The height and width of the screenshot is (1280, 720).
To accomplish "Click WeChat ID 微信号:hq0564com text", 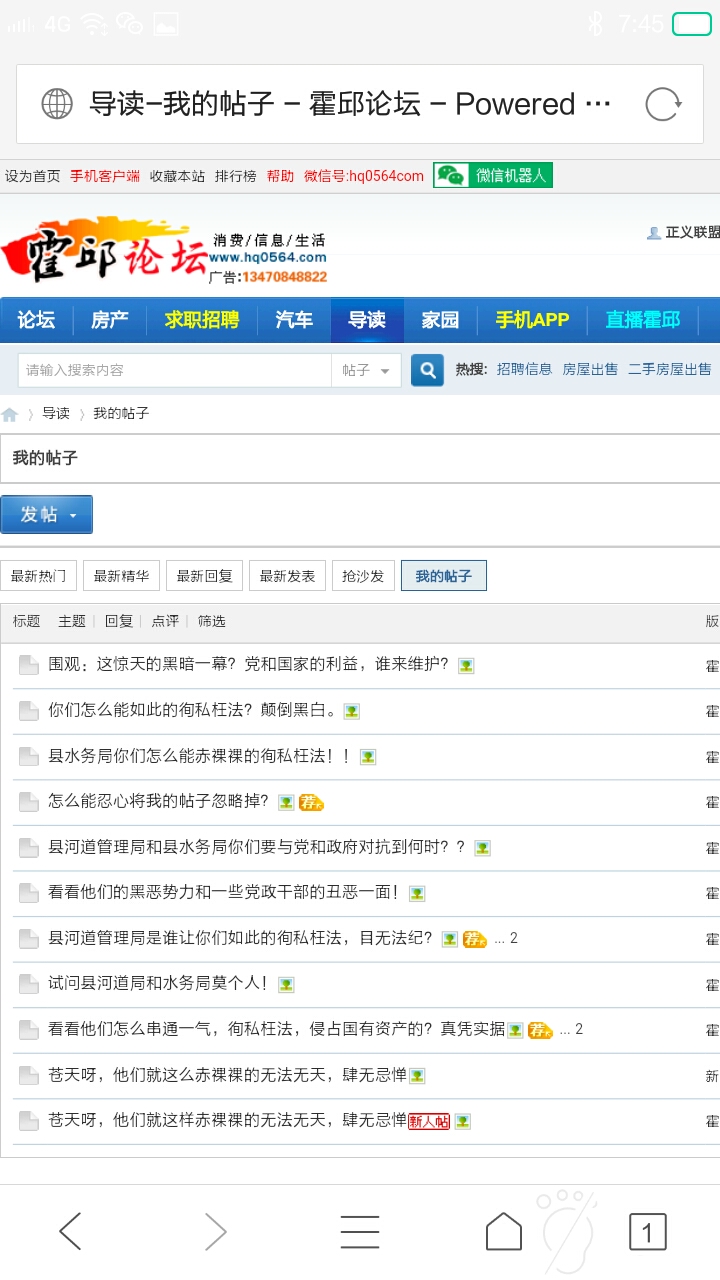I will pyautogui.click(x=364, y=176).
